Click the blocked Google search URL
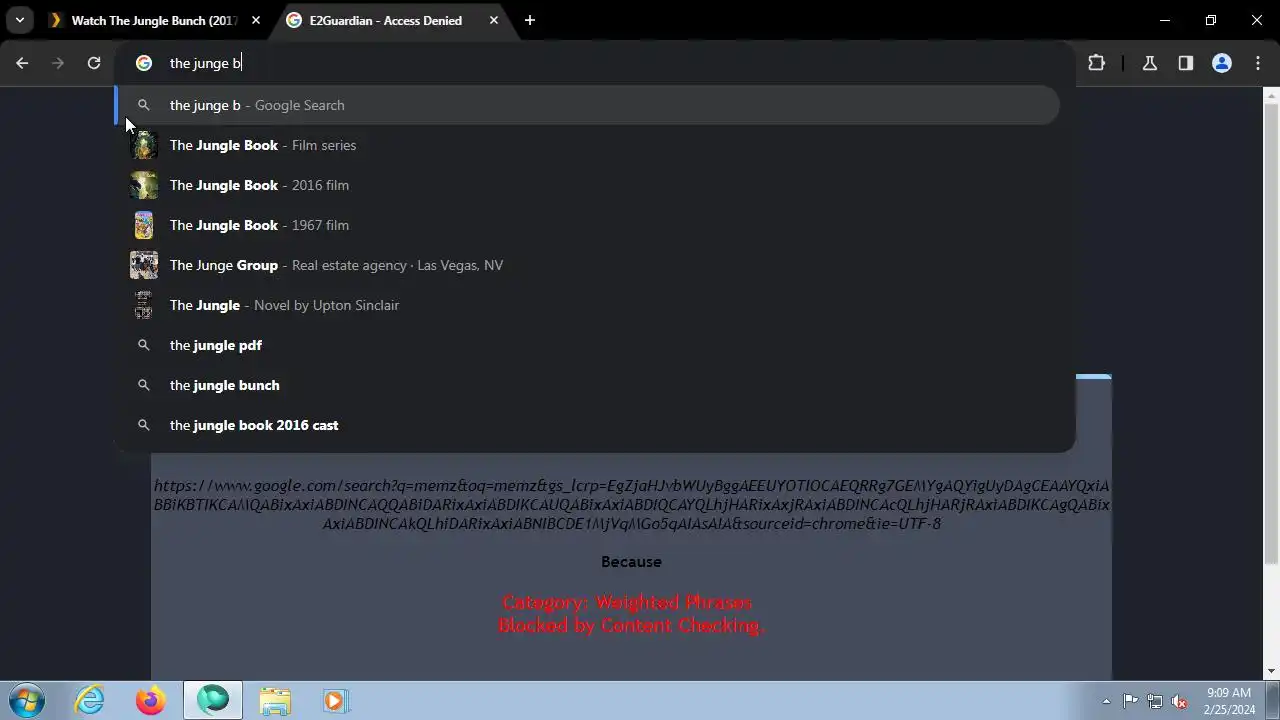 [631, 505]
